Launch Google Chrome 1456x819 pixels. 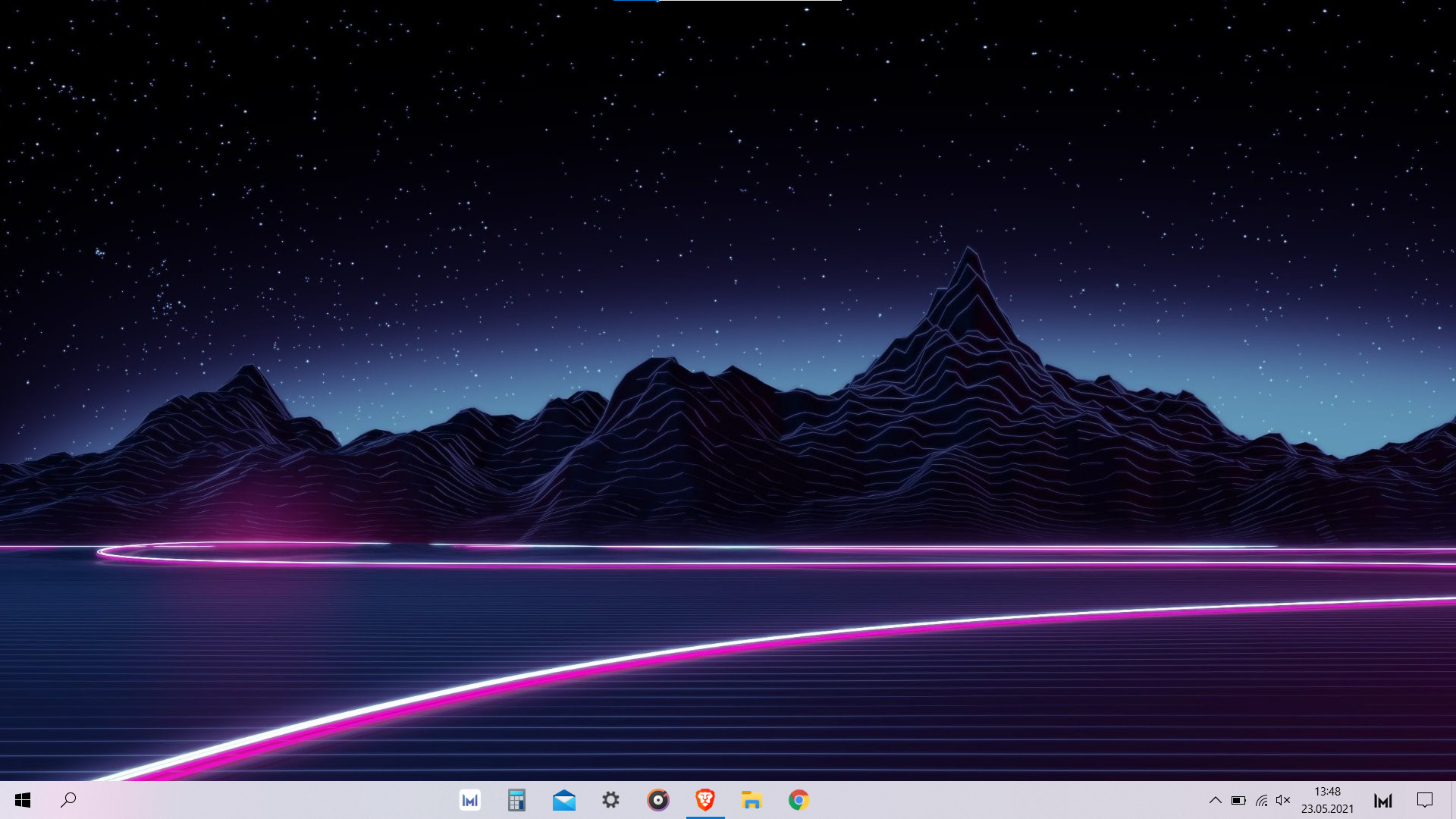pos(799,800)
